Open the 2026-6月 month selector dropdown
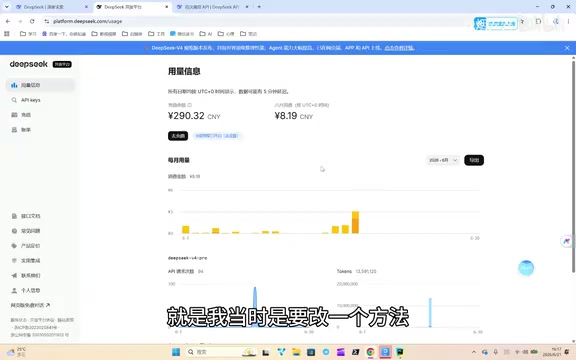This screenshot has width=576, height=360. pos(443,160)
